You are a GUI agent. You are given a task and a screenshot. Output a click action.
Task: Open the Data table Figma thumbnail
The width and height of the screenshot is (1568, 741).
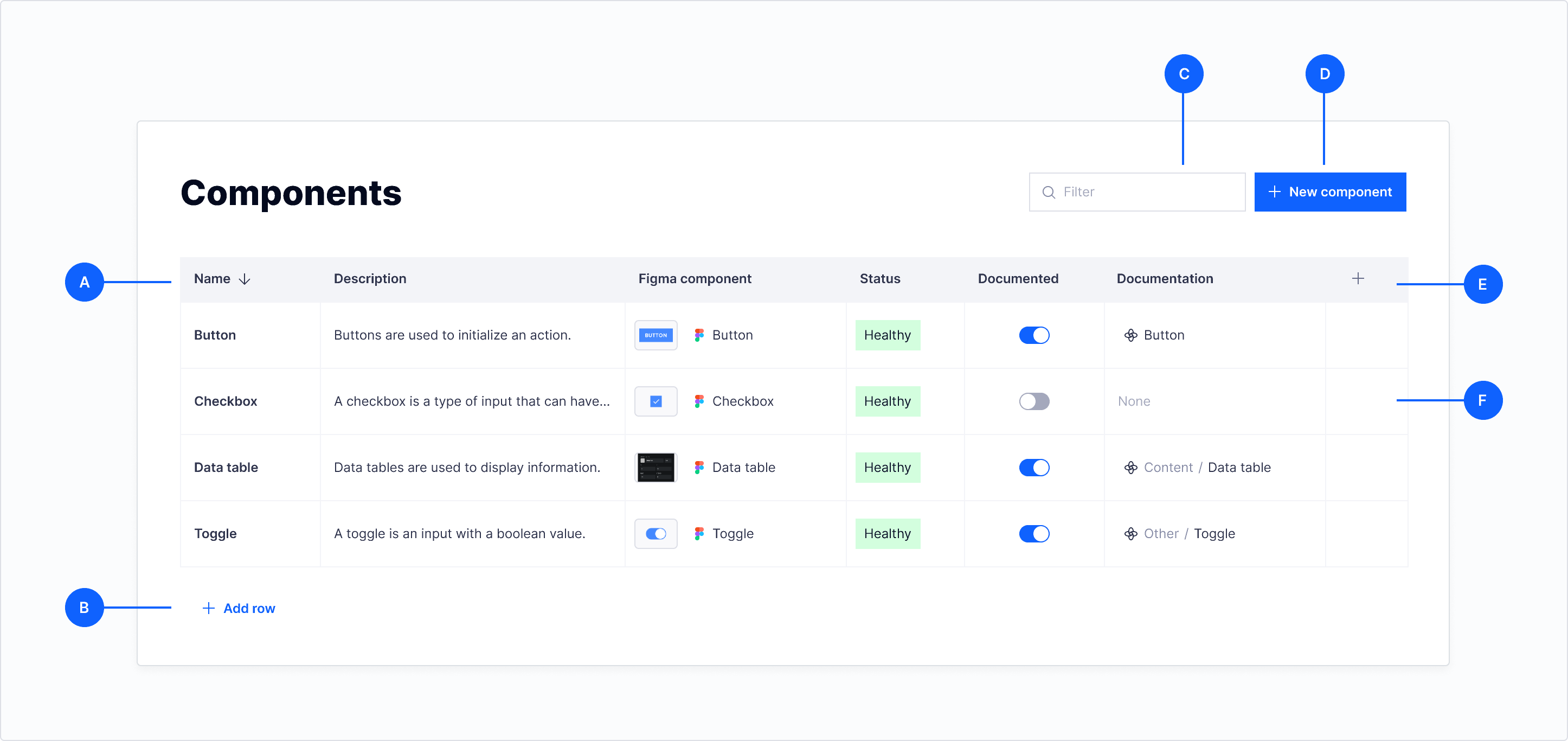tap(656, 468)
